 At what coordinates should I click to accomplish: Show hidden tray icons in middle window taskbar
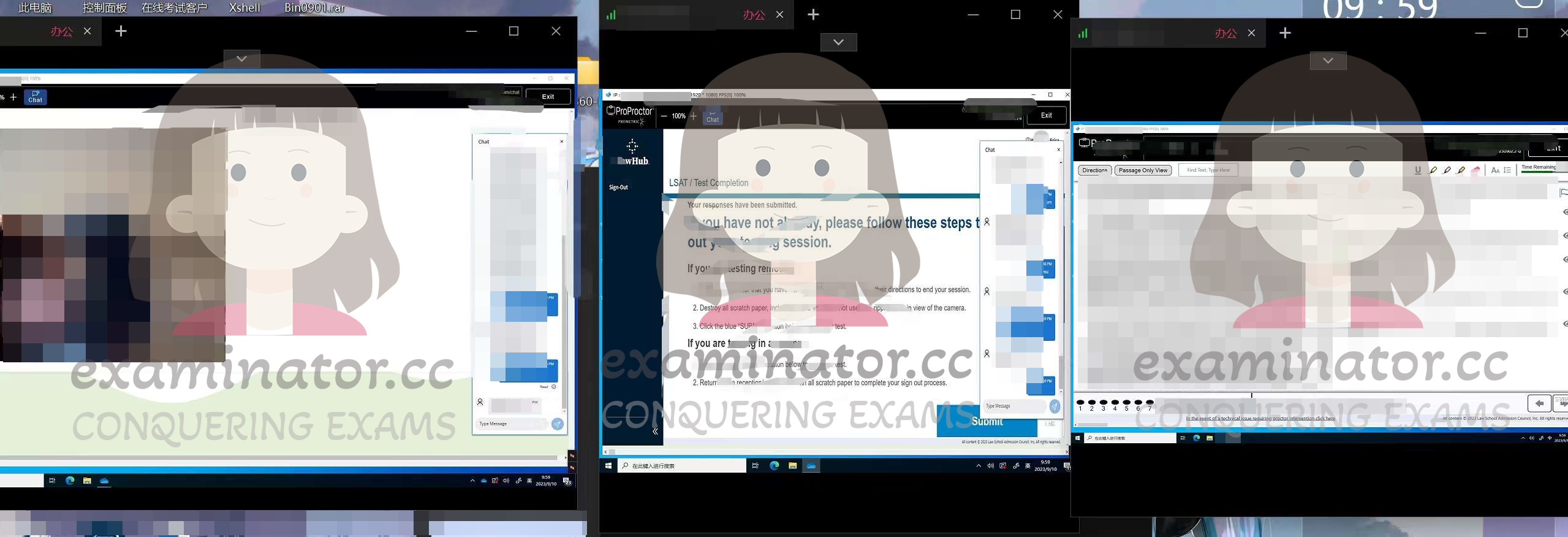click(979, 466)
